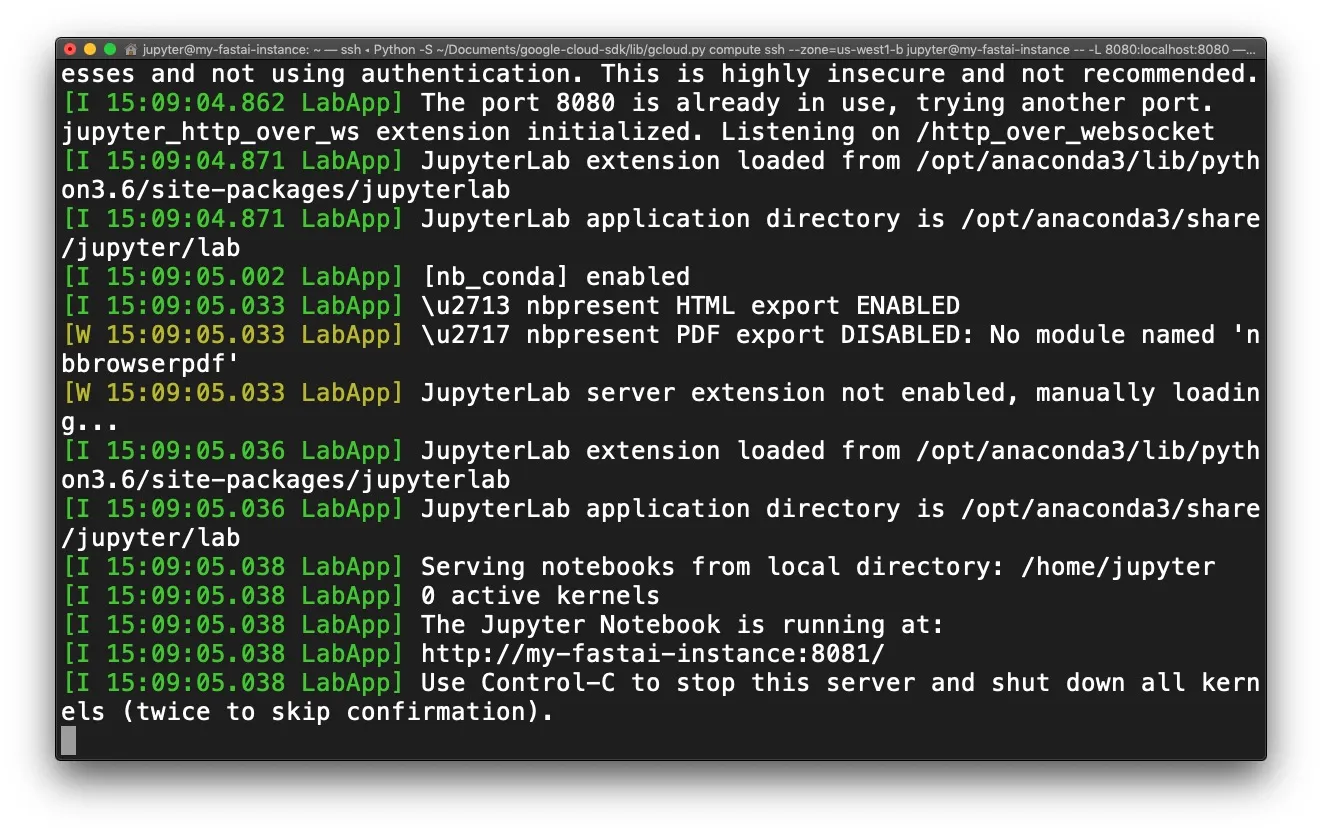The height and width of the screenshot is (834, 1322).
Task: Click the home folder icon in title bar
Action: coord(131,49)
